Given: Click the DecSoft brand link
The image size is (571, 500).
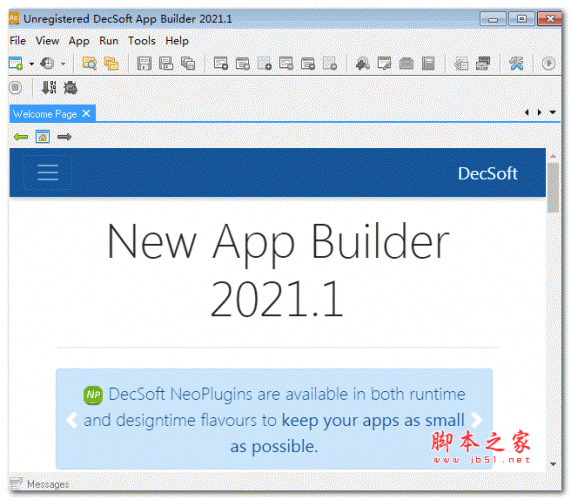Looking at the screenshot, I should pyautogui.click(x=488, y=173).
